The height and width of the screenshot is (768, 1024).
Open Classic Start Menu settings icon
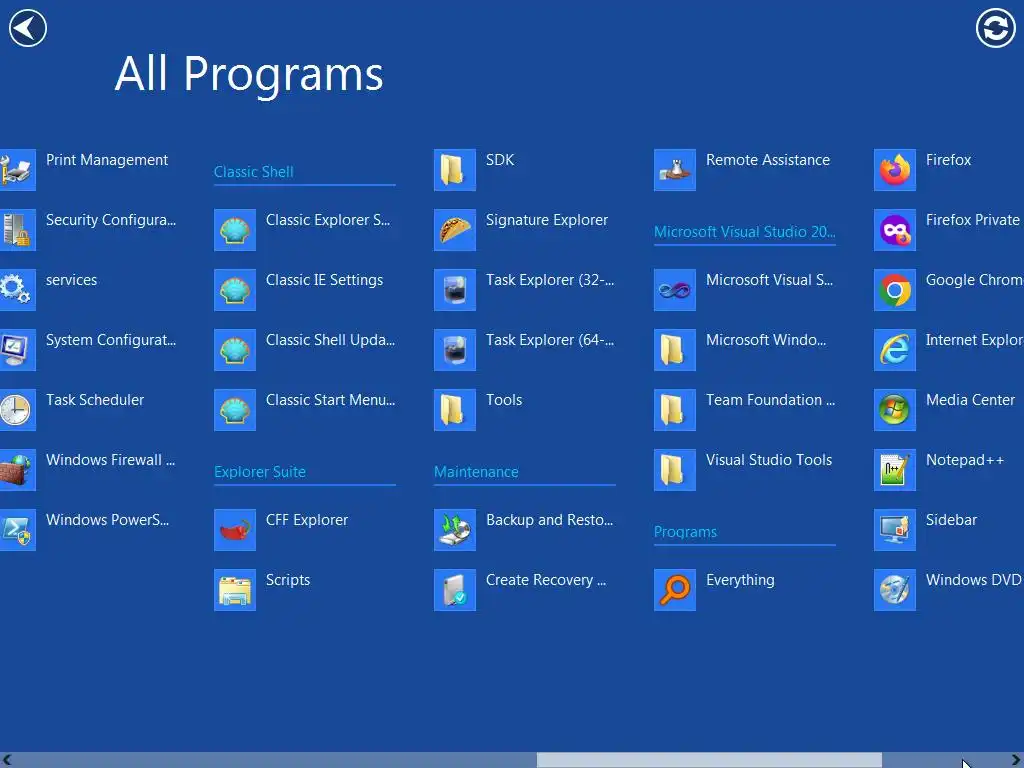235,410
